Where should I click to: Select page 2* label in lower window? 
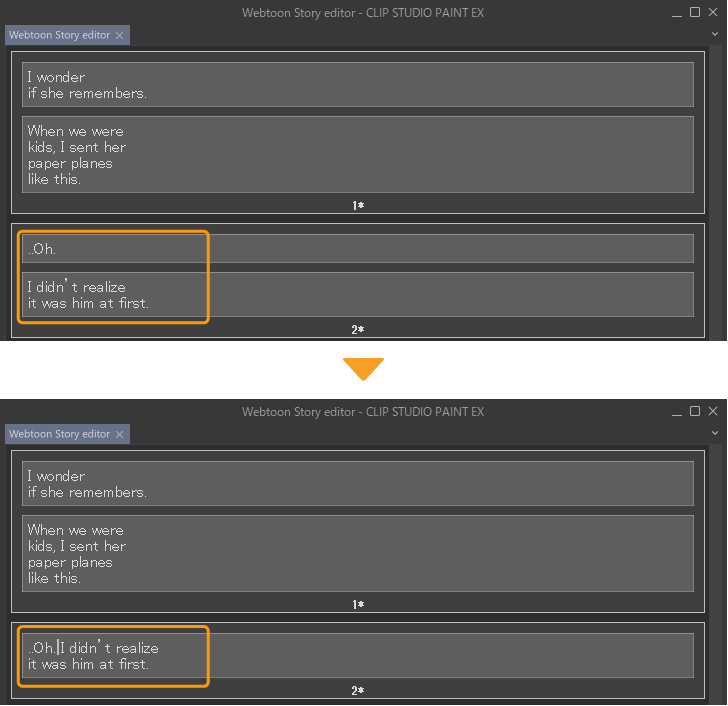[357, 690]
